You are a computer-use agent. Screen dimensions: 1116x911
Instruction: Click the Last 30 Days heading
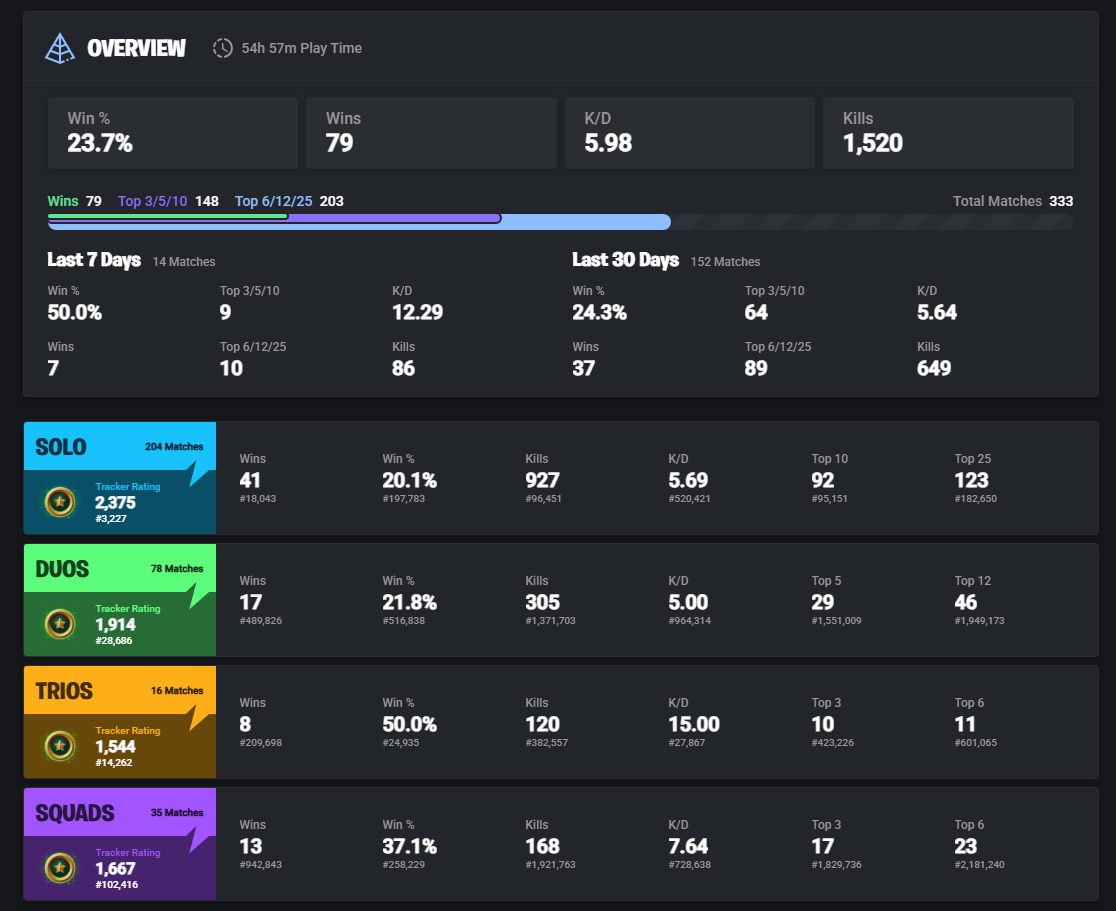(626, 260)
